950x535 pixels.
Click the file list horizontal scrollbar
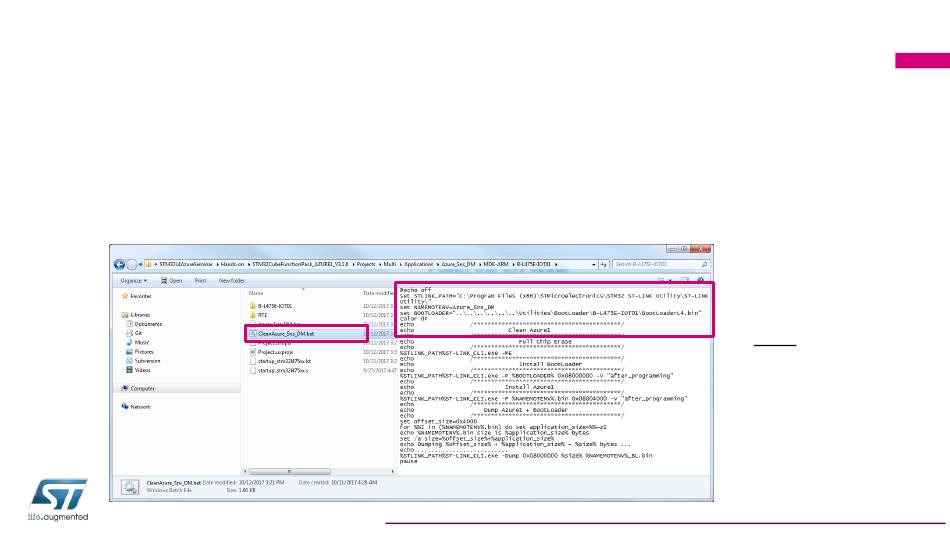coord(290,471)
